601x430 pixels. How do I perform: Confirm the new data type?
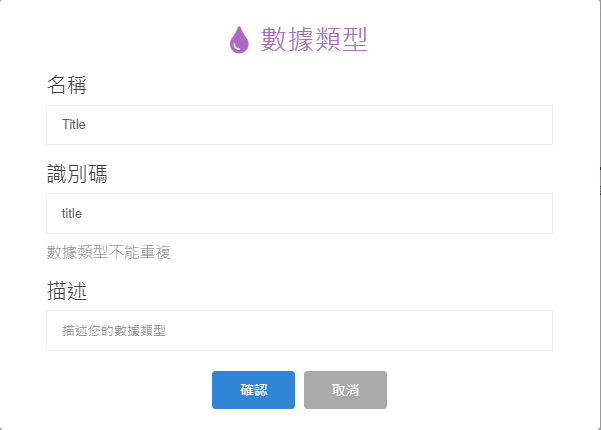click(253, 390)
